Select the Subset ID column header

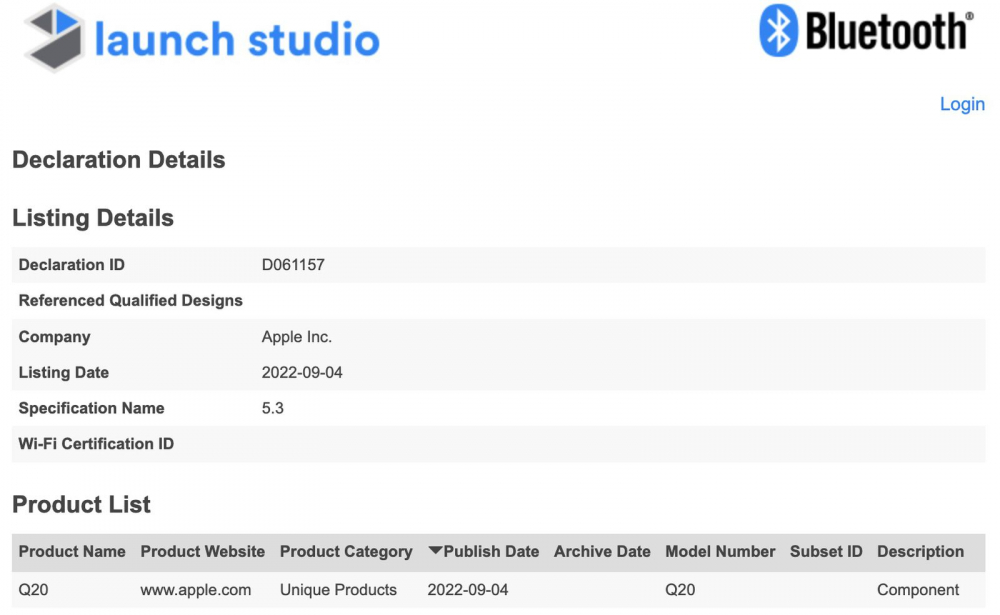click(825, 551)
